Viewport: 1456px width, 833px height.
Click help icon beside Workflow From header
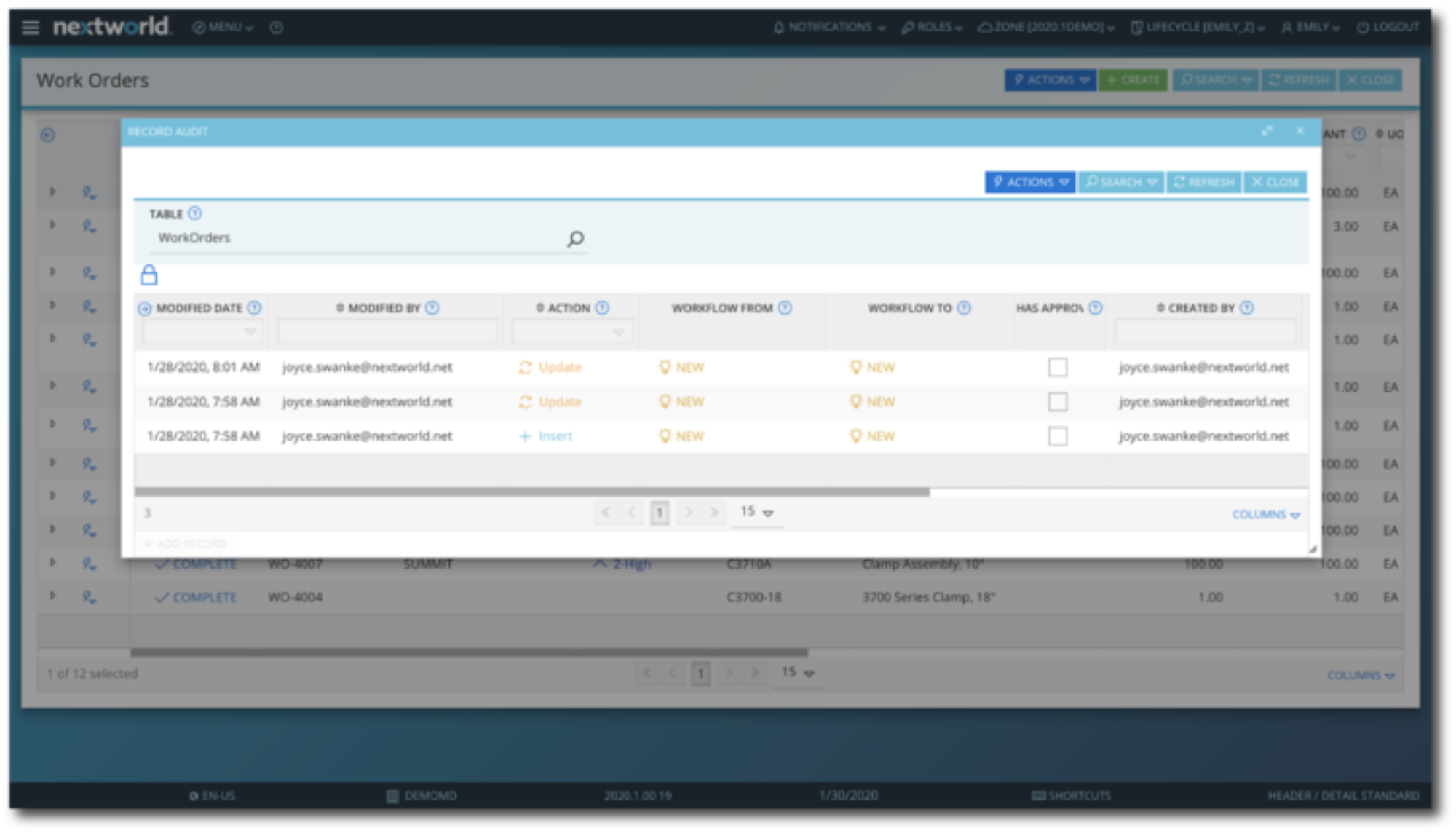[785, 308]
